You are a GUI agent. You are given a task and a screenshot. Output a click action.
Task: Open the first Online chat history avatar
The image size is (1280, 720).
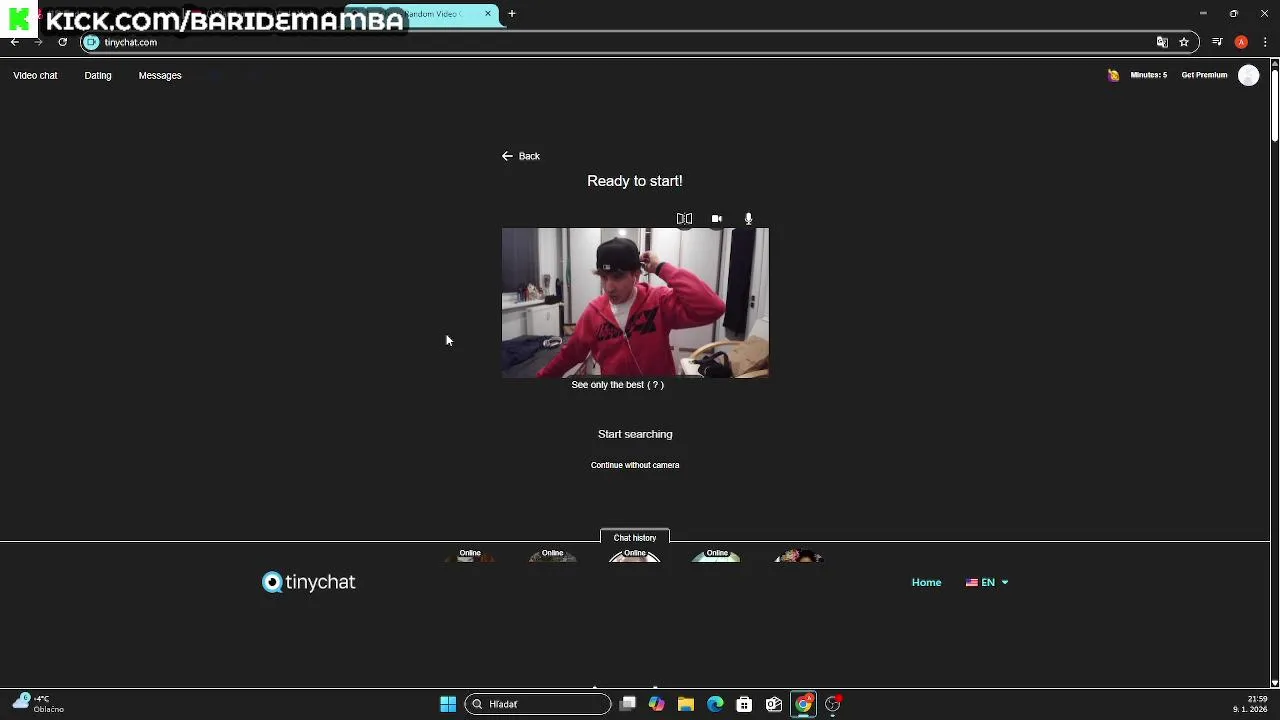pos(470,555)
